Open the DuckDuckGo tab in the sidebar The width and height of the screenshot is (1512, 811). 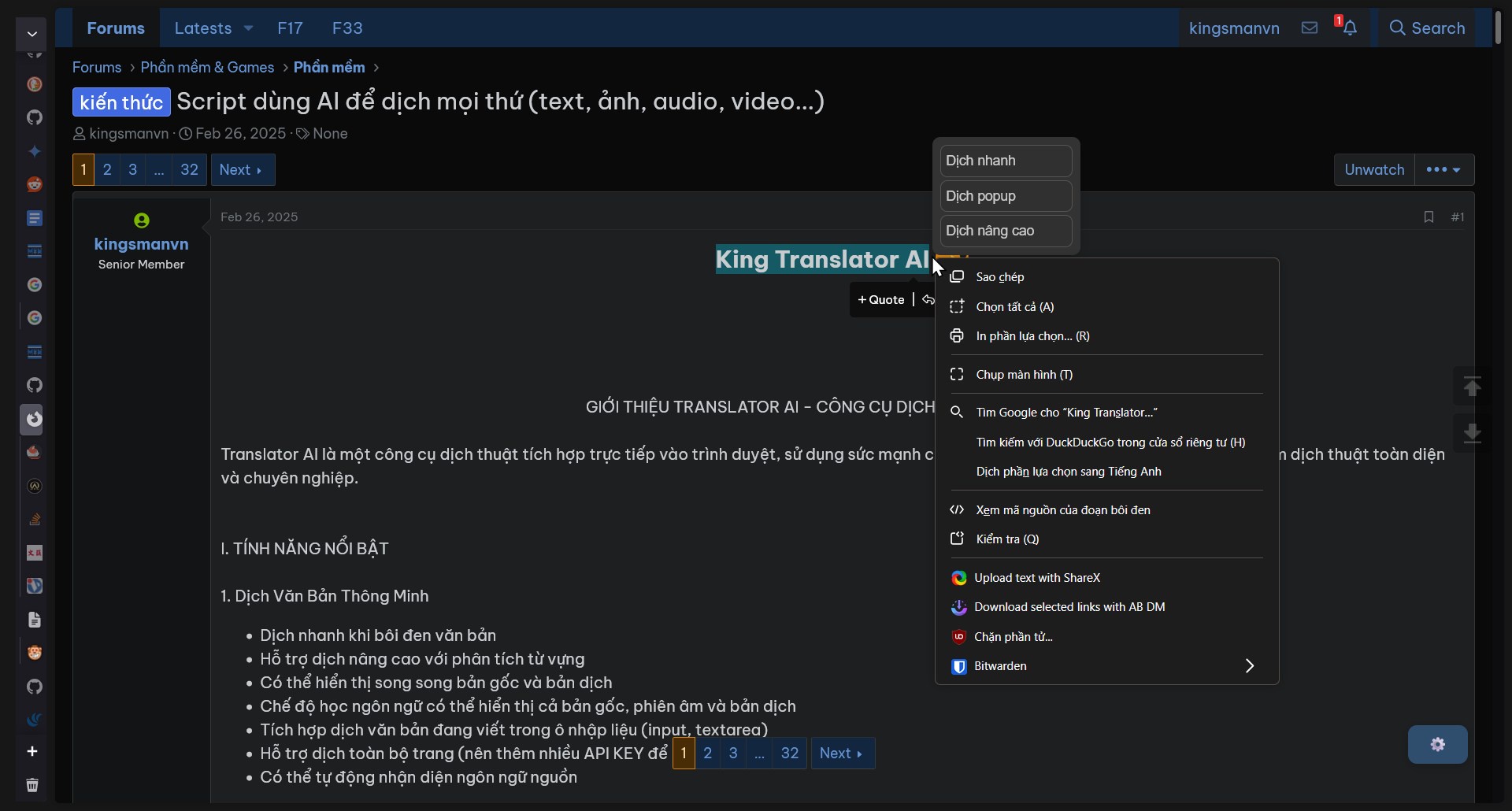pos(35,84)
